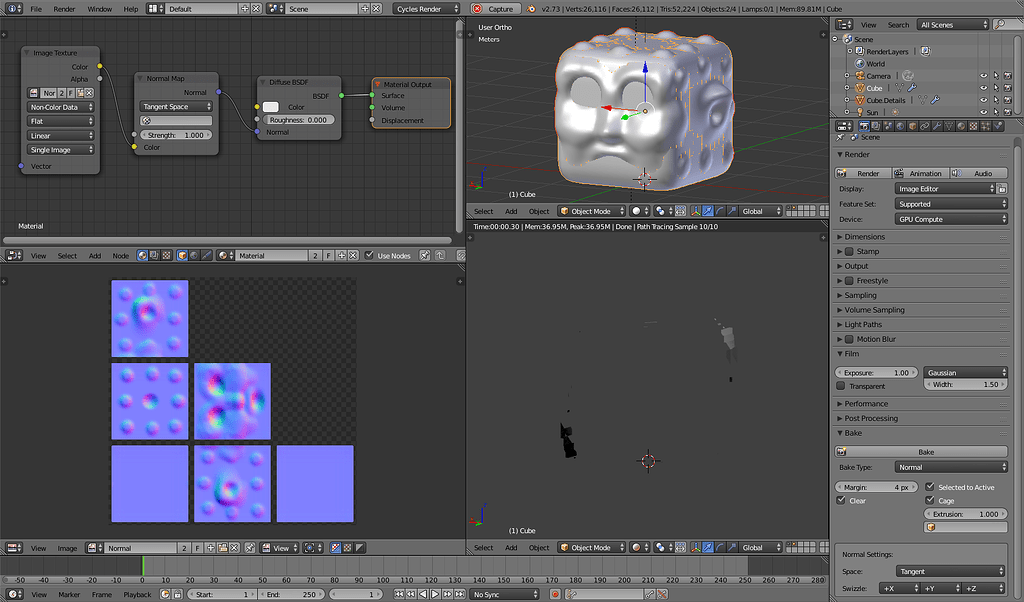Click the Render button

pos(863,173)
